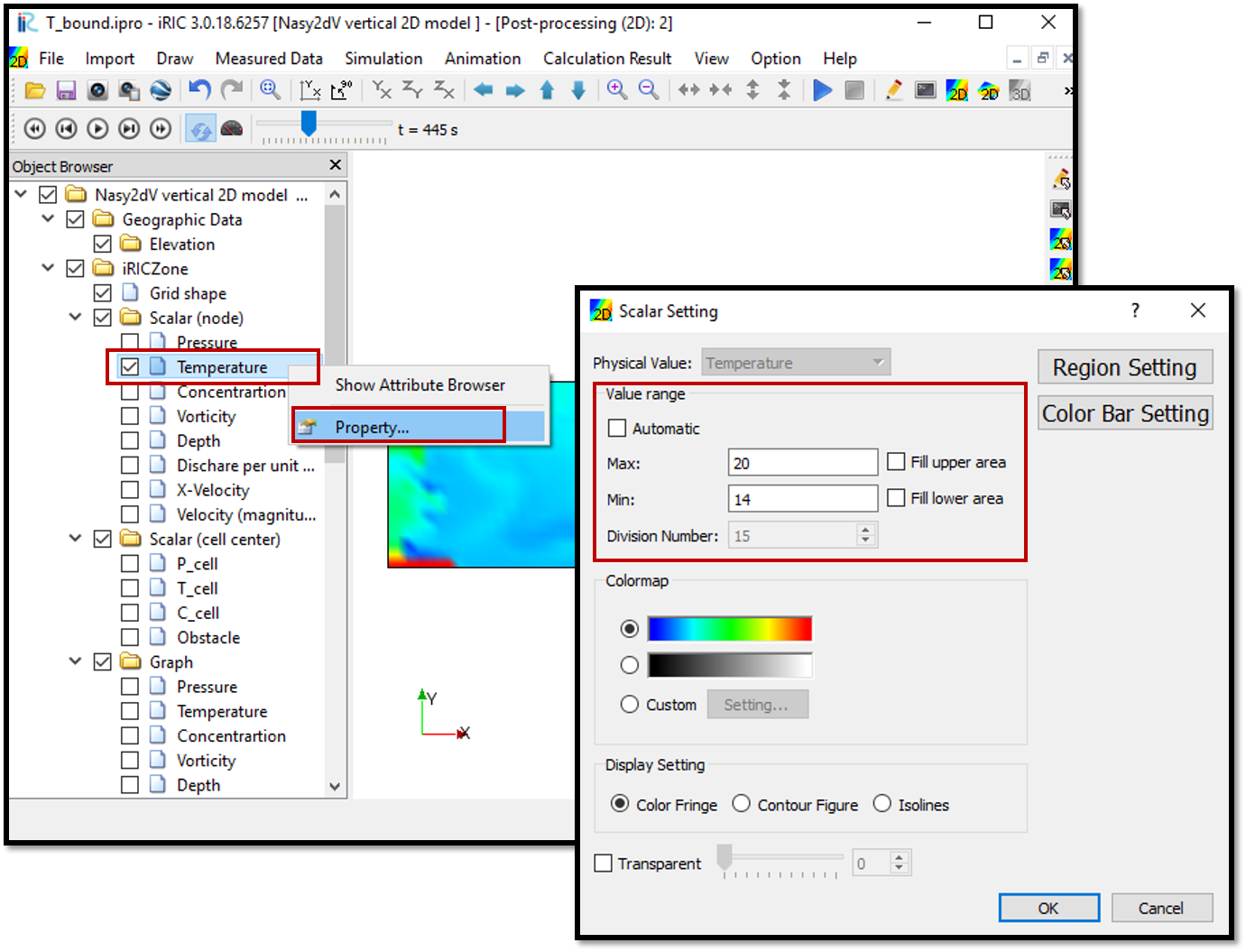Jump to first animation step button
This screenshot has height=952, width=1246.
click(34, 129)
